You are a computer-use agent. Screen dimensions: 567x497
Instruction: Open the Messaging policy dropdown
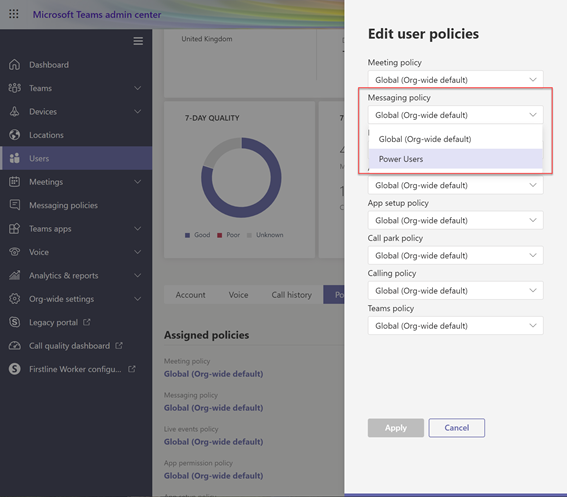455,115
